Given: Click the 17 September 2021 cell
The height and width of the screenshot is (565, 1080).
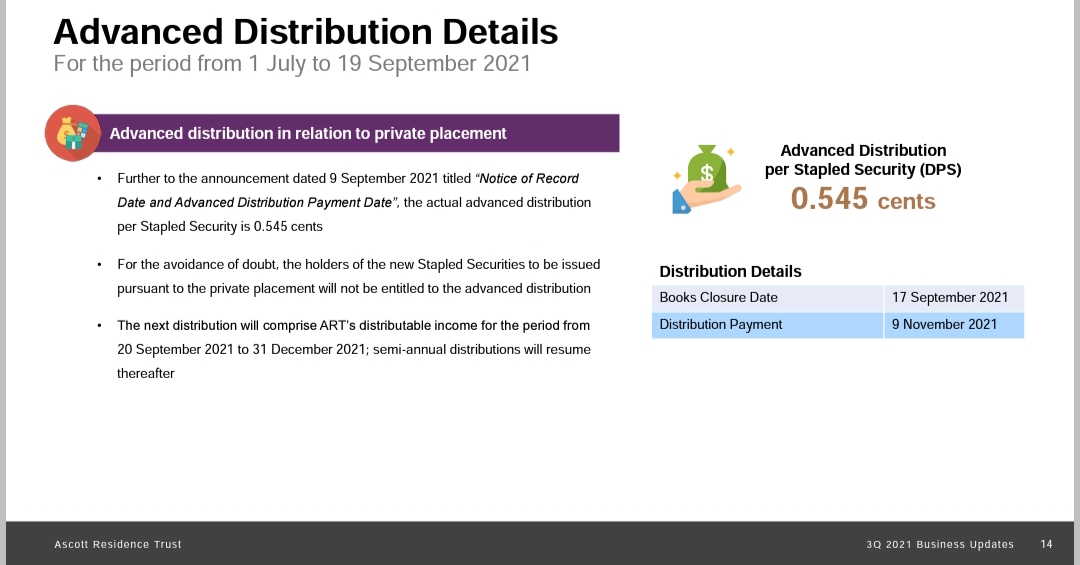Looking at the screenshot, I should tap(954, 298).
